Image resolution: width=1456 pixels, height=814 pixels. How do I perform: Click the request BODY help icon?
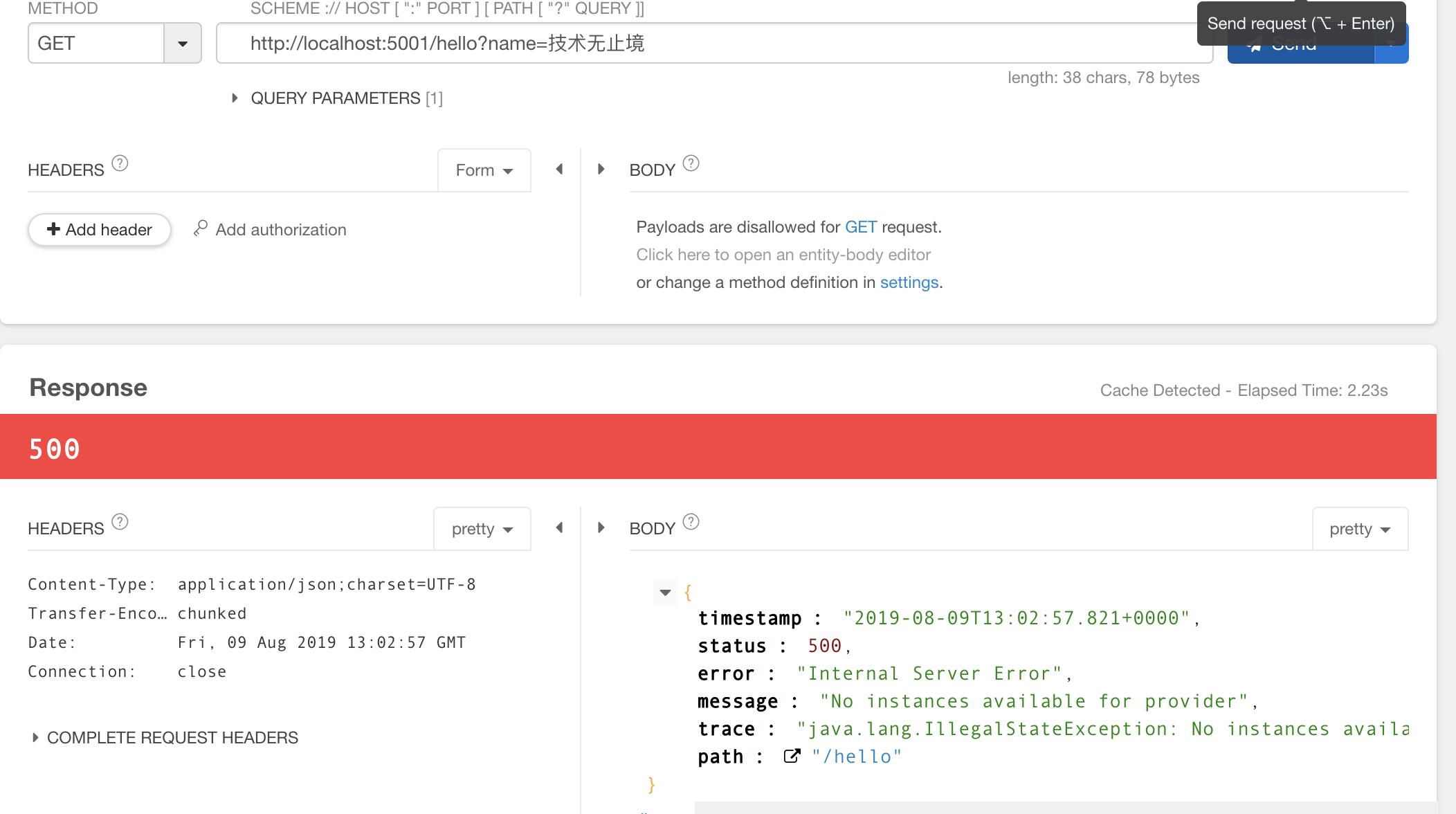point(692,163)
